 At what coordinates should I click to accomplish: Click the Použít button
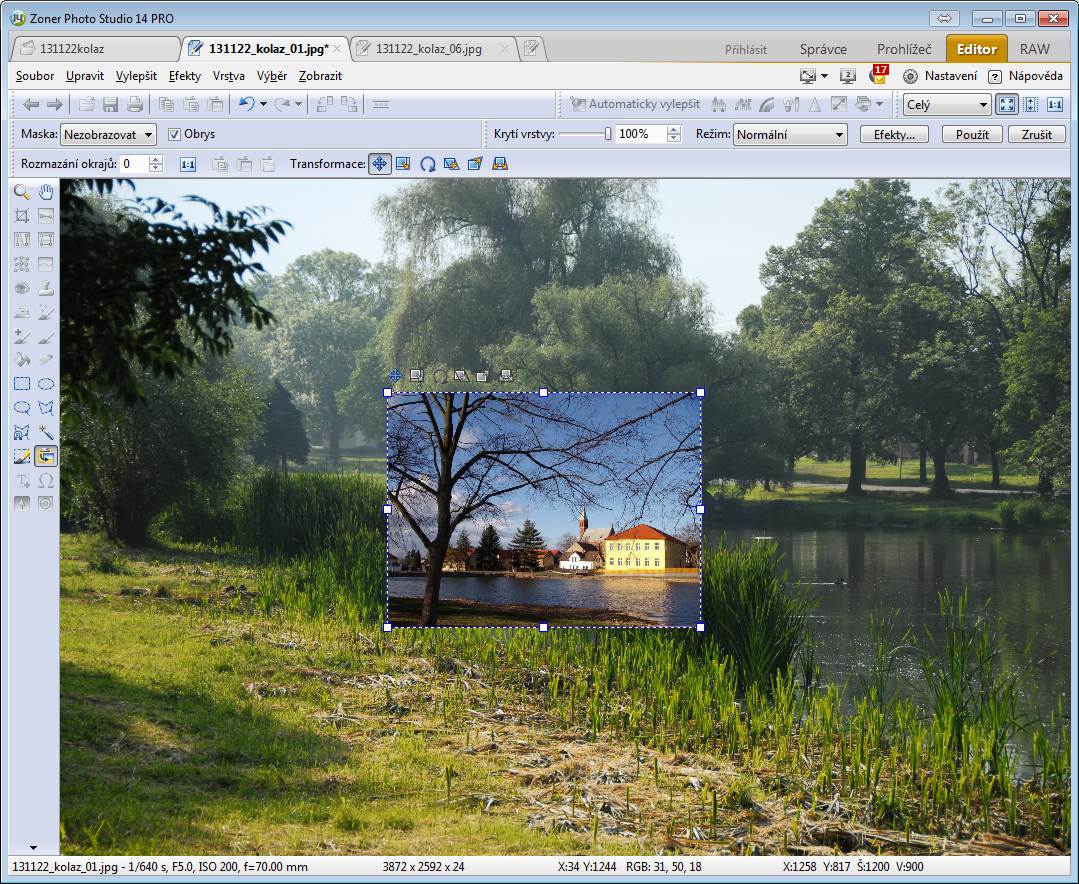972,134
